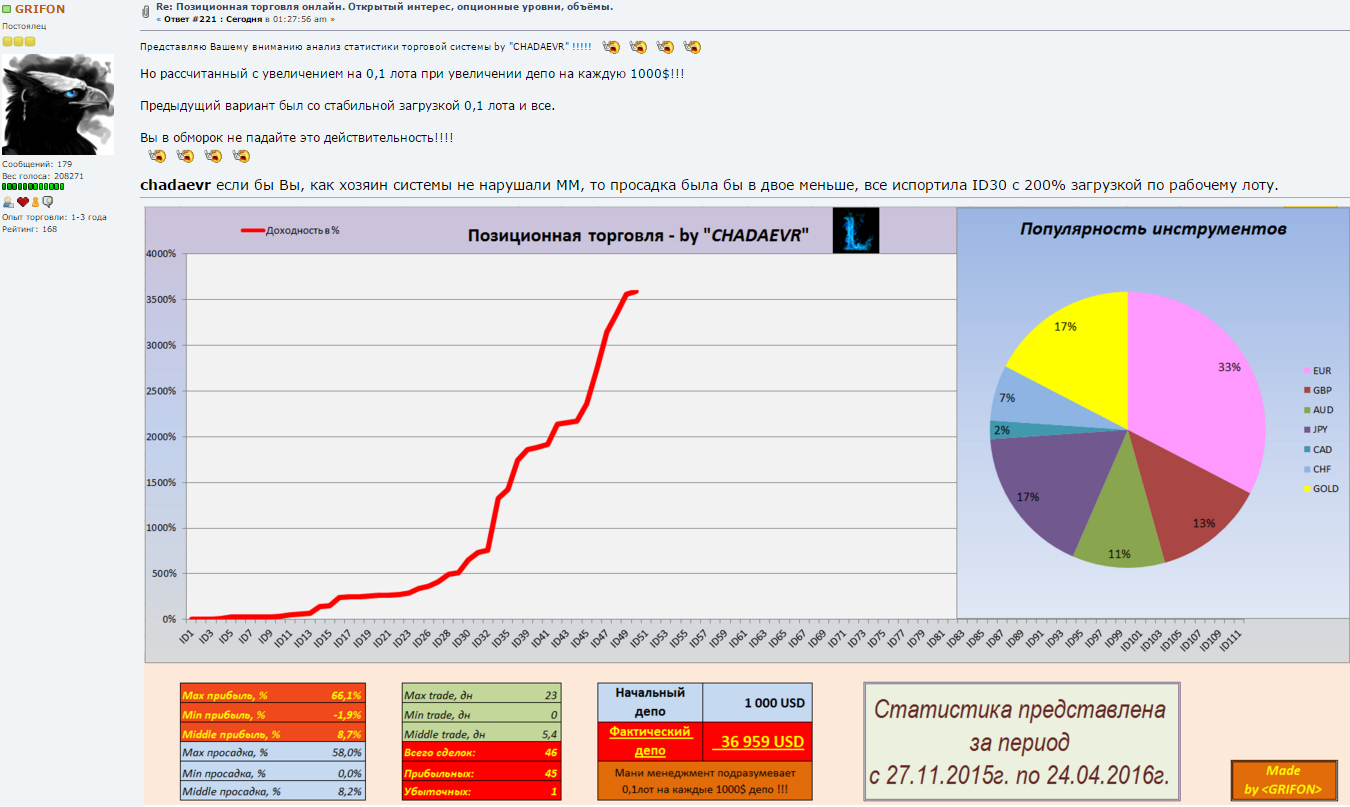
Task: Click the 3500% label on the y-axis
Action: coord(161,300)
